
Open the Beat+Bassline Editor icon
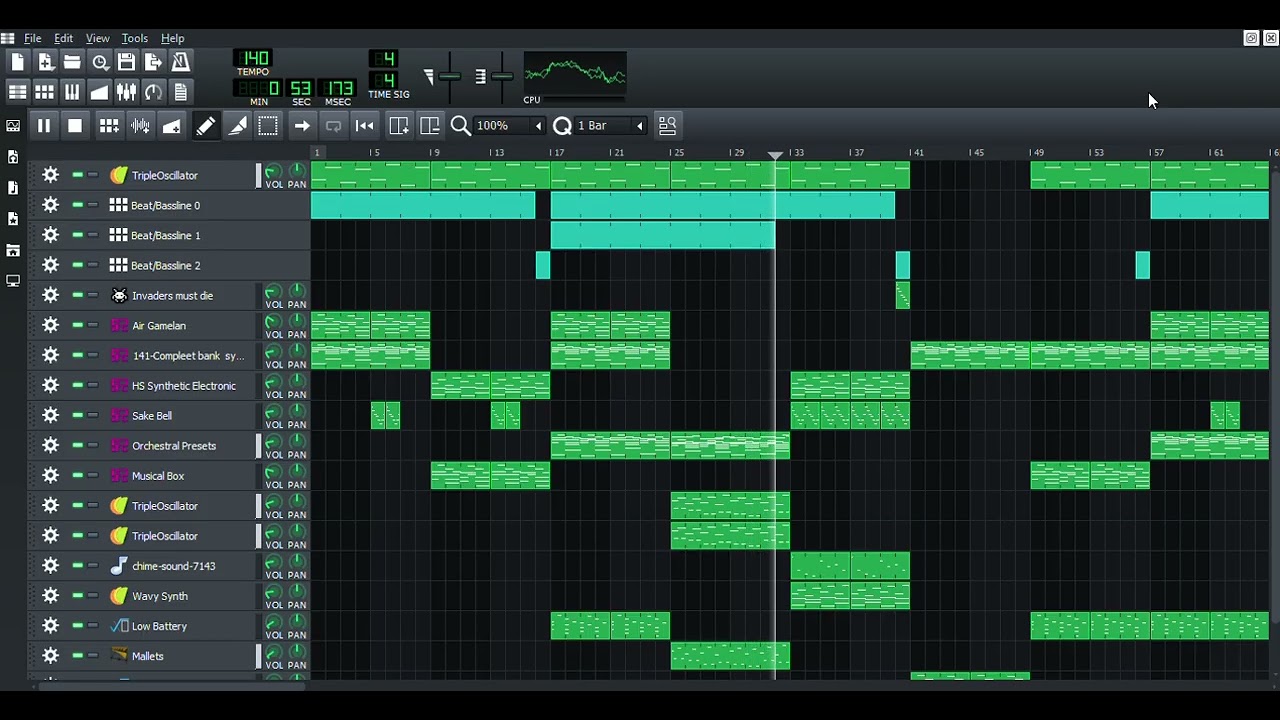click(x=45, y=92)
